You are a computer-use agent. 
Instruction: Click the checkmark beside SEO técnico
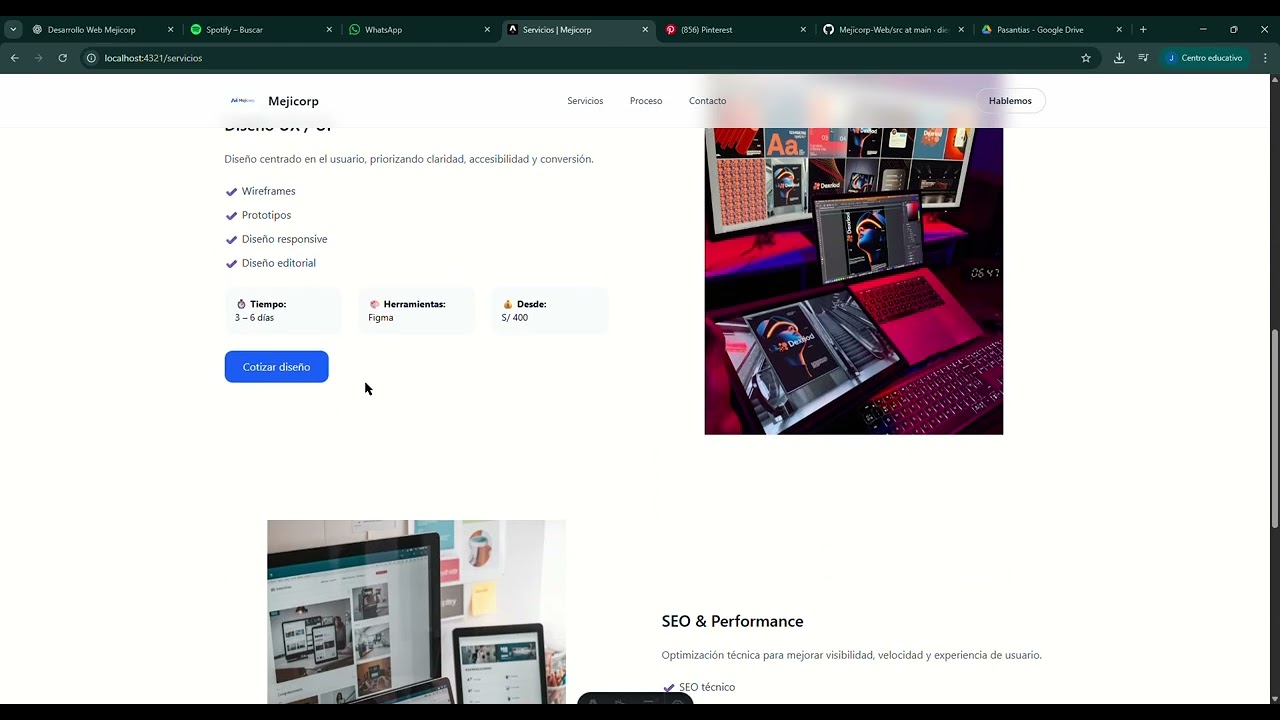(x=669, y=688)
